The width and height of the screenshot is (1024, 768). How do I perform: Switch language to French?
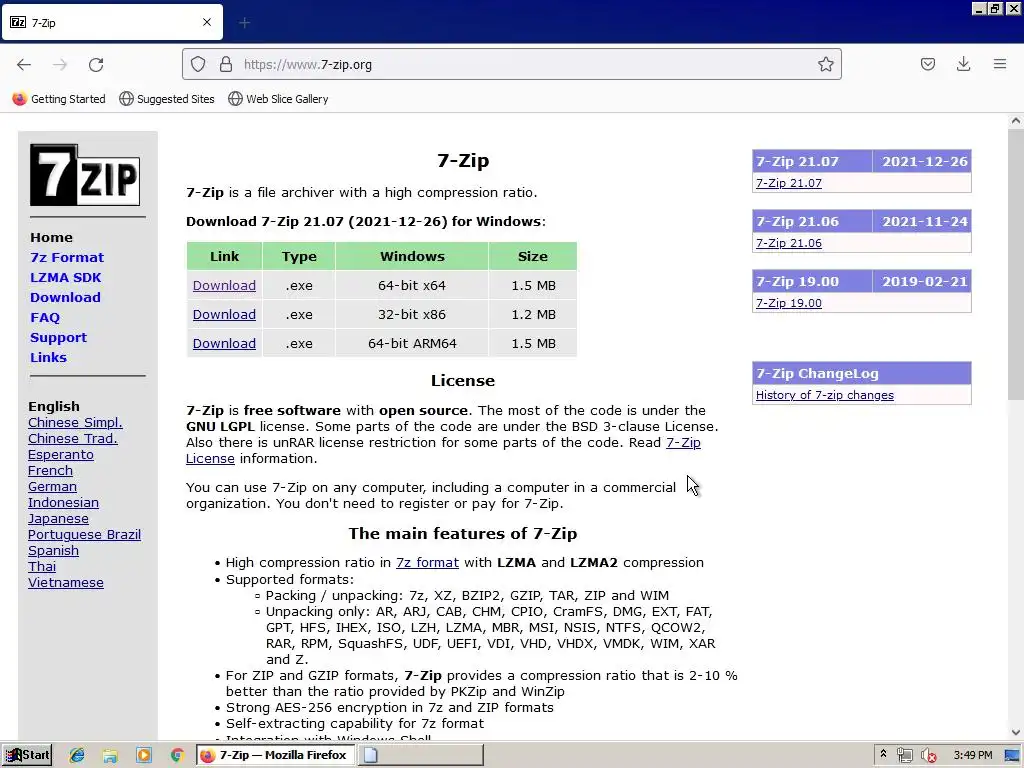tap(50, 470)
